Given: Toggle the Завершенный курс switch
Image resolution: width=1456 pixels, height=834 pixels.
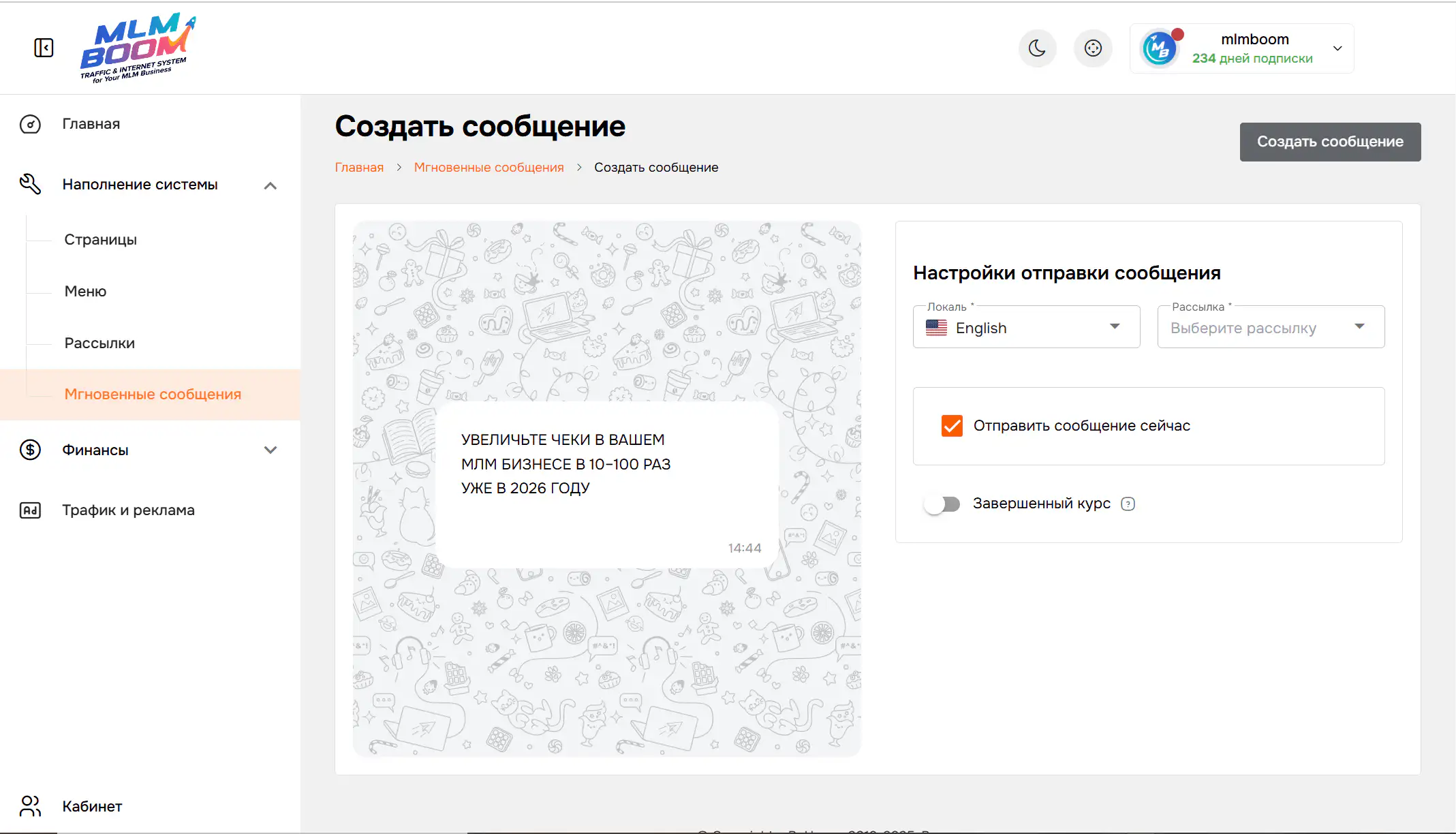Looking at the screenshot, I should 942,504.
